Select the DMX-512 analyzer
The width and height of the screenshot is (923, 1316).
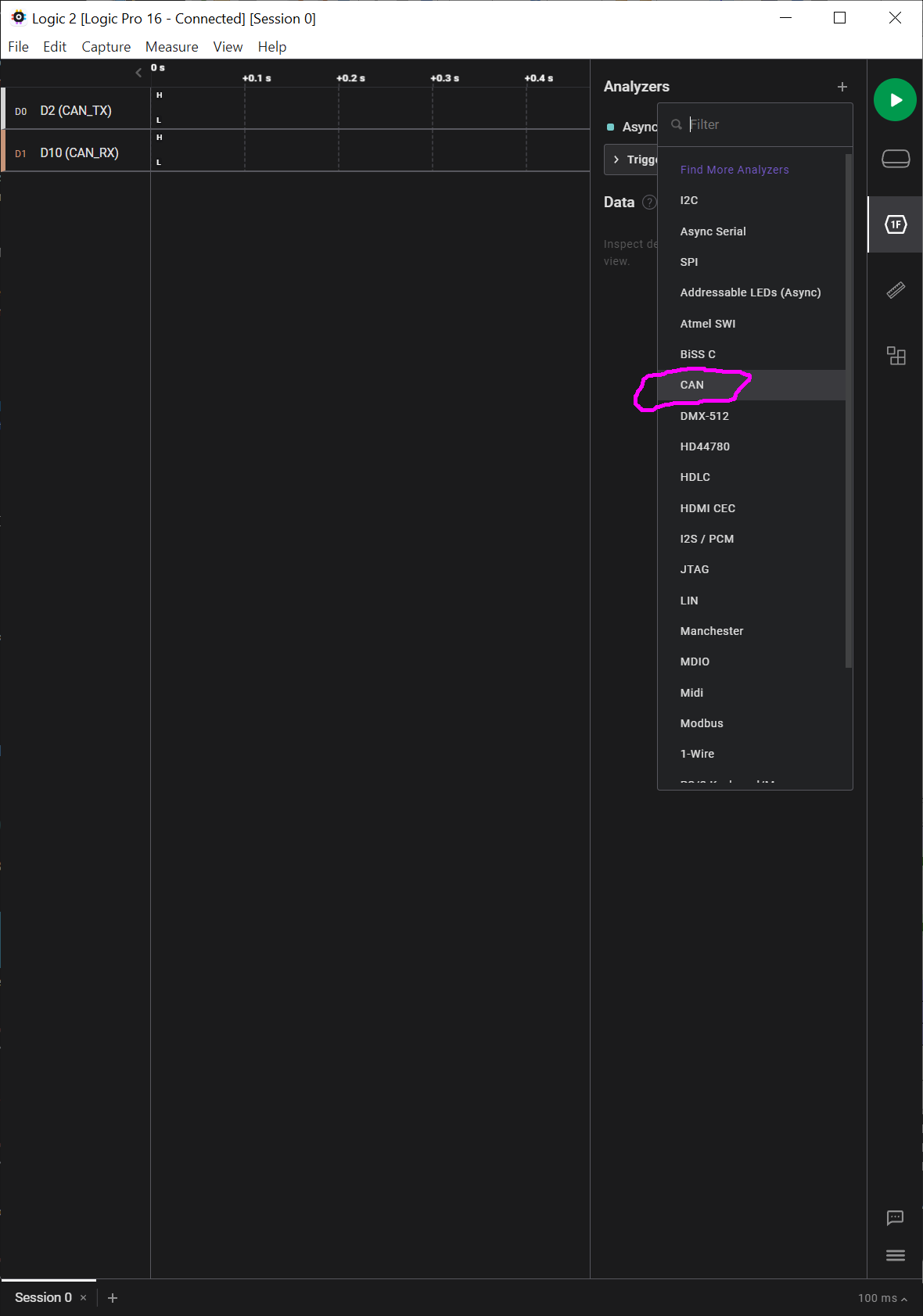point(752,416)
